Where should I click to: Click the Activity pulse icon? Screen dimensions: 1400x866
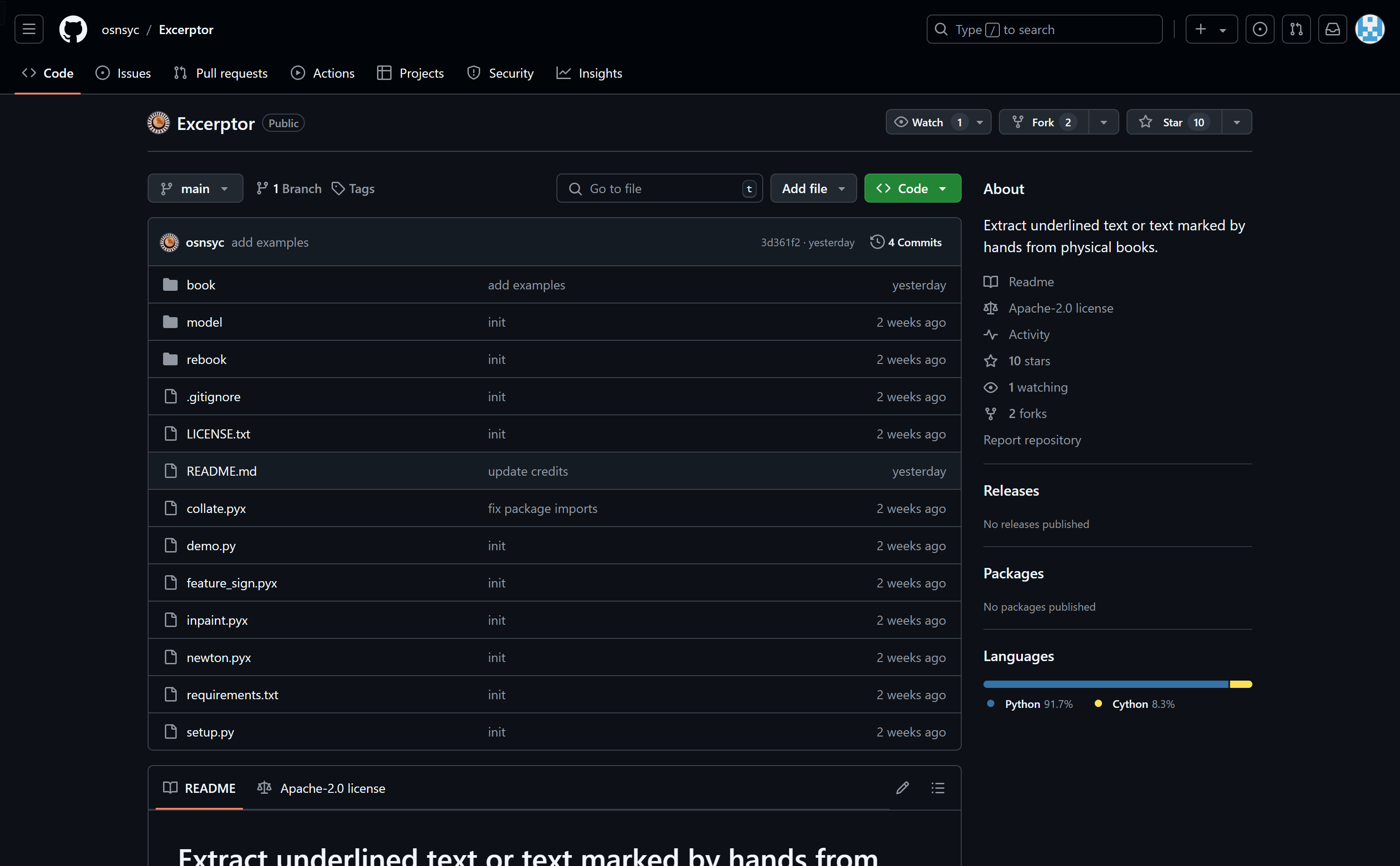(x=991, y=334)
